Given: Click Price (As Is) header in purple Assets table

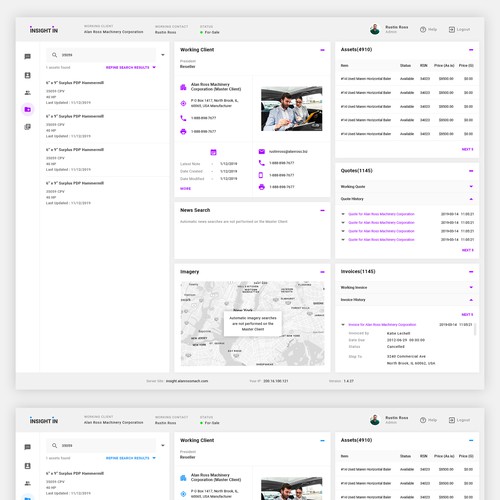Looking at the screenshot, I should (x=444, y=65).
